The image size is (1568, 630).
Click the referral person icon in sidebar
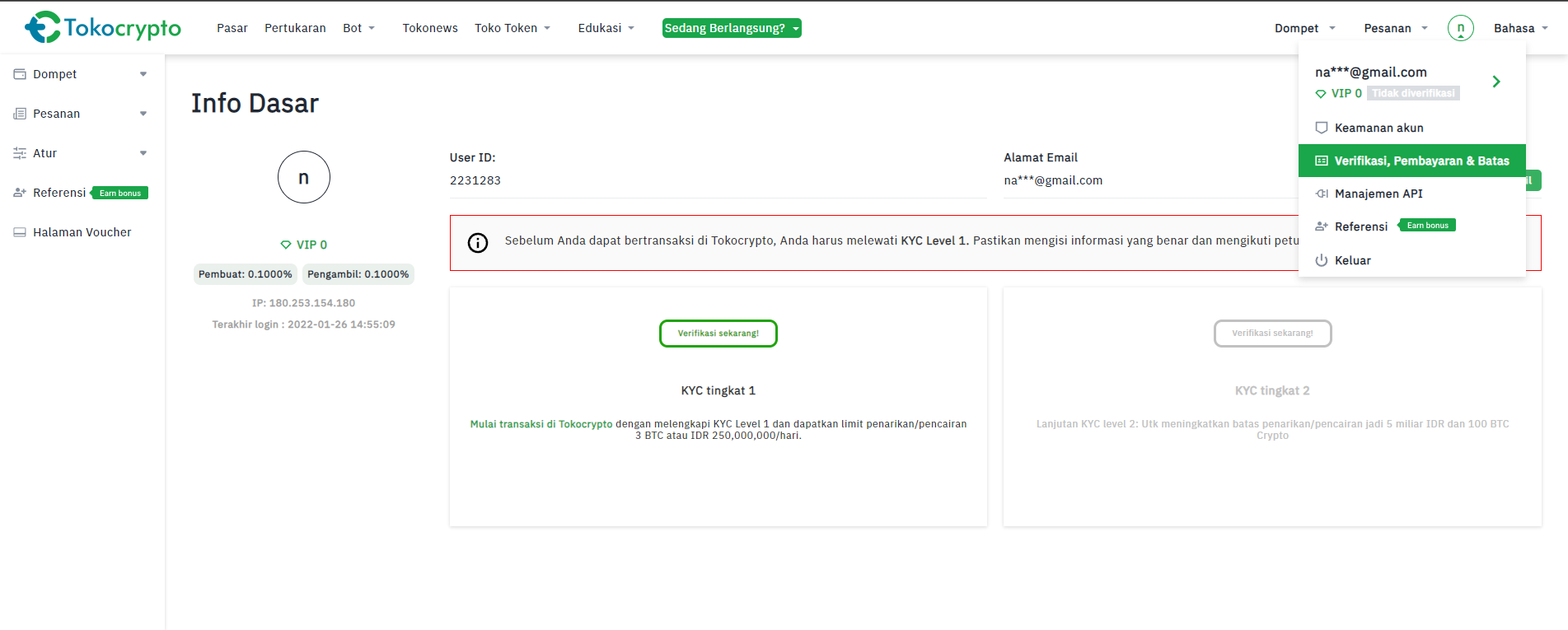coord(20,193)
